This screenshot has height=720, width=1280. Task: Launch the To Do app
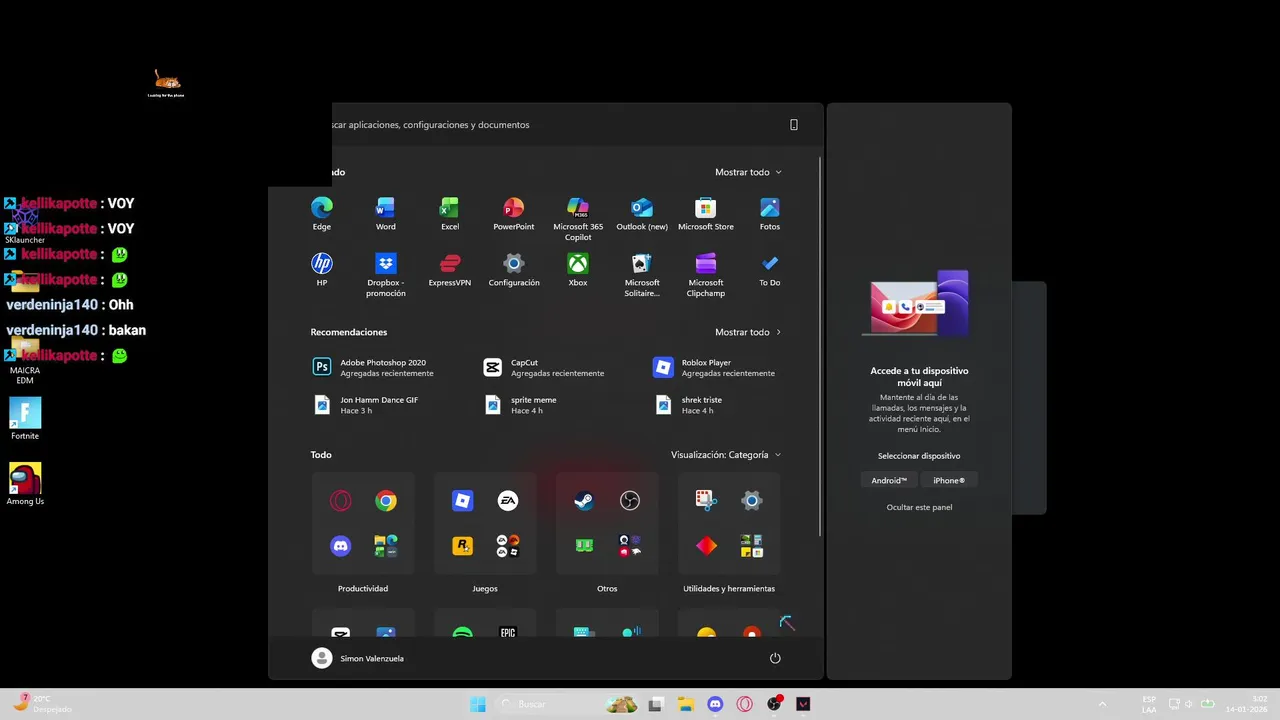point(769,270)
